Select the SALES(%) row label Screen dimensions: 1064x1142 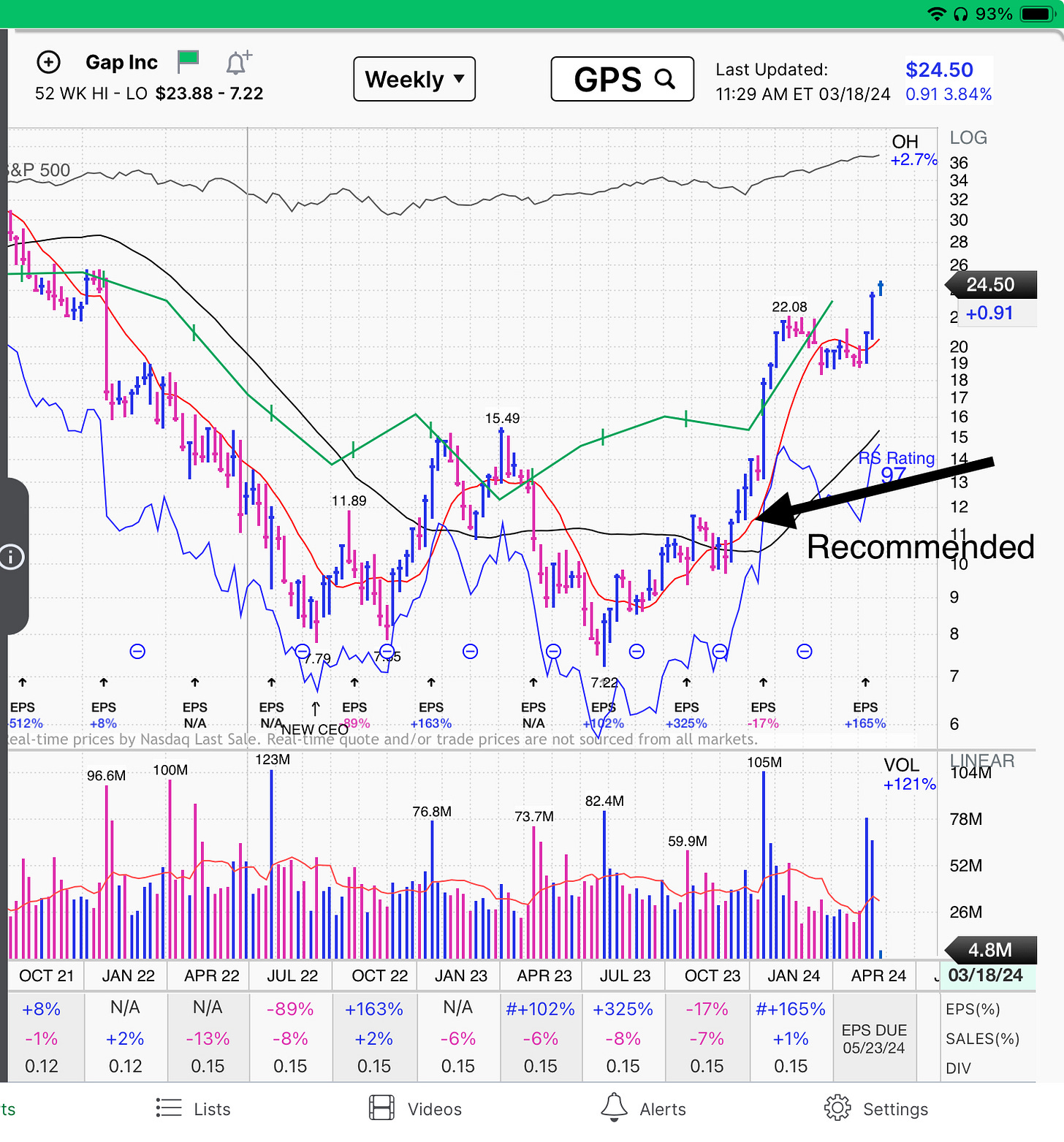[982, 1039]
